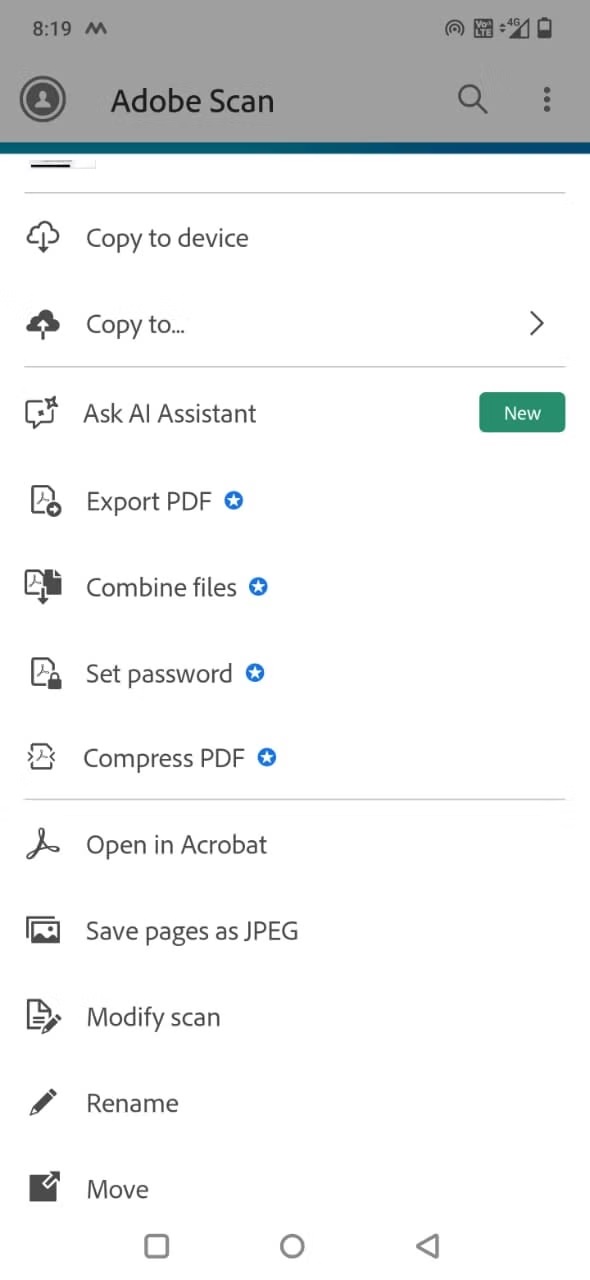Image resolution: width=590 pixels, height=1280 pixels.
Task: Open the profile avatar in header
Action: (43, 99)
